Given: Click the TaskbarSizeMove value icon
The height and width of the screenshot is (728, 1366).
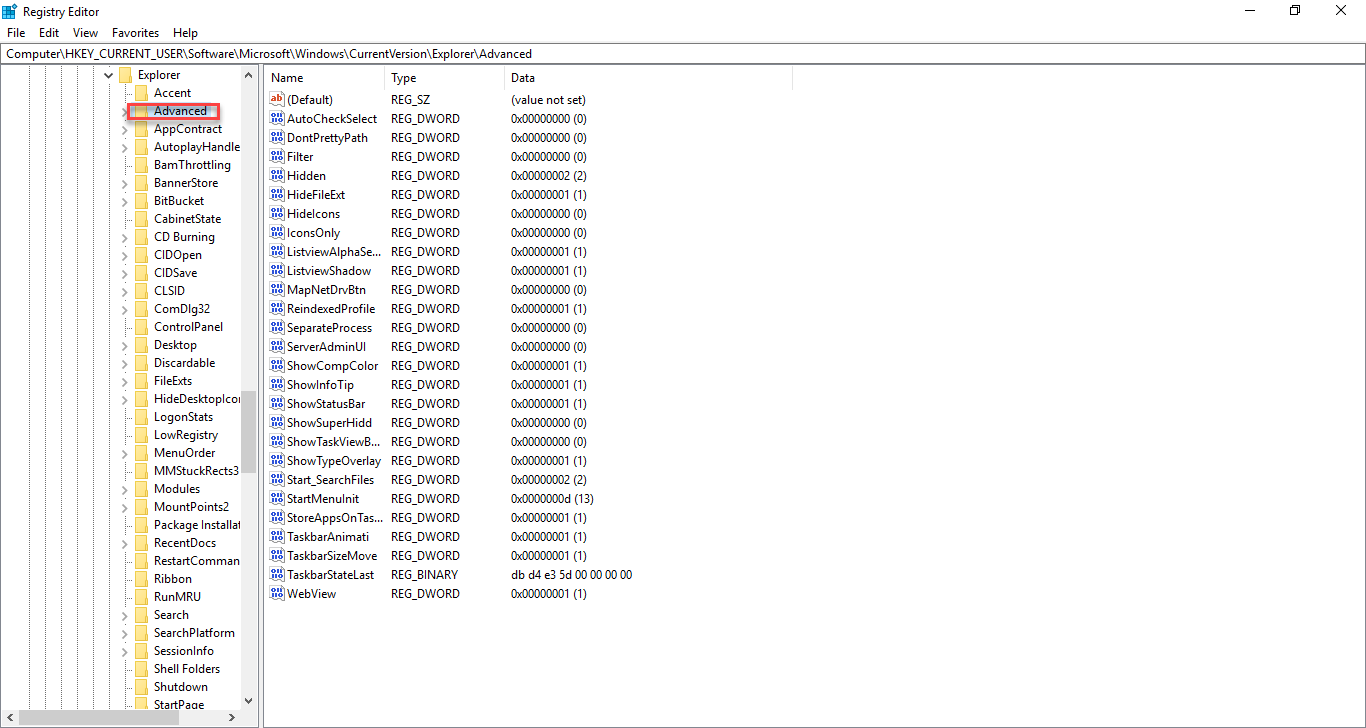Looking at the screenshot, I should coord(277,556).
